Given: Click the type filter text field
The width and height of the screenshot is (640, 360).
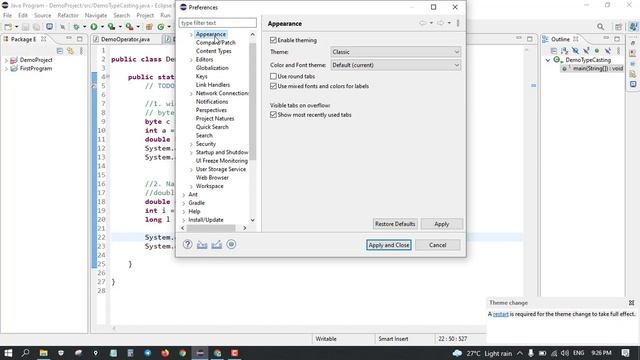Looking at the screenshot, I should tap(218, 23).
